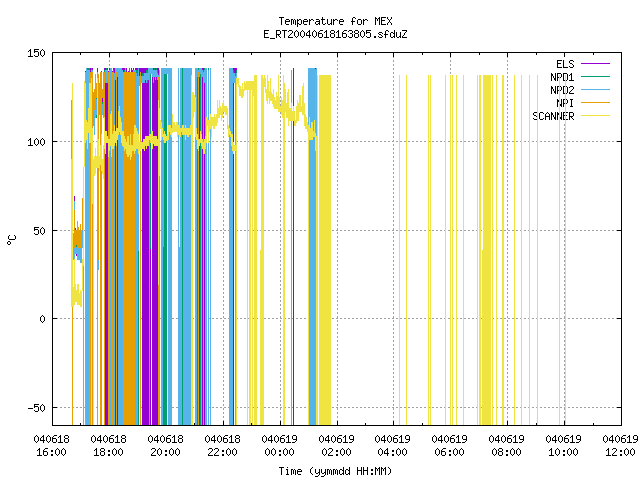Pick the yellow SCANNER legend line sample
This screenshot has height=480, width=640.
click(596, 116)
